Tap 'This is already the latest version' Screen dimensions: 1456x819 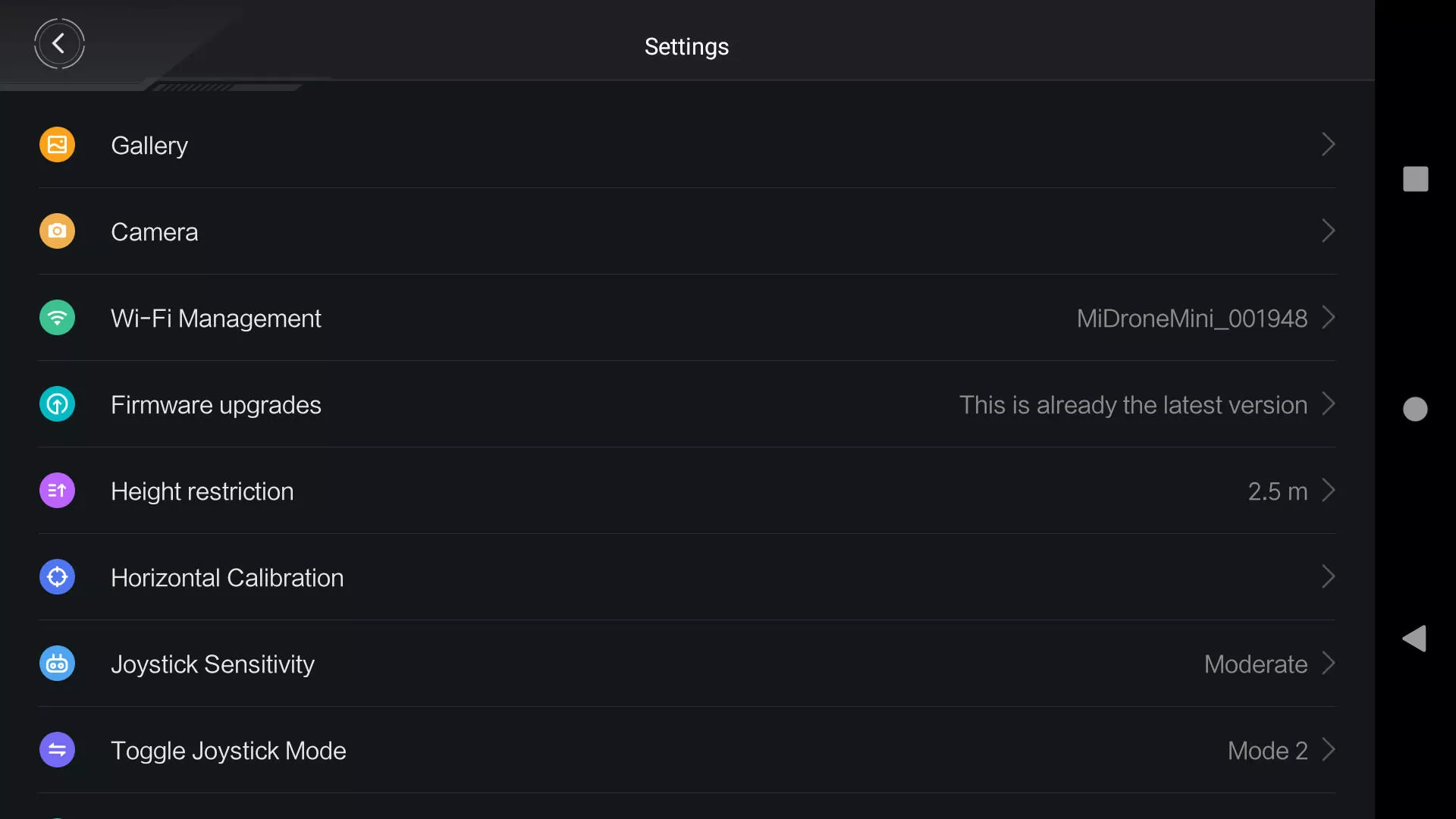click(x=1133, y=405)
